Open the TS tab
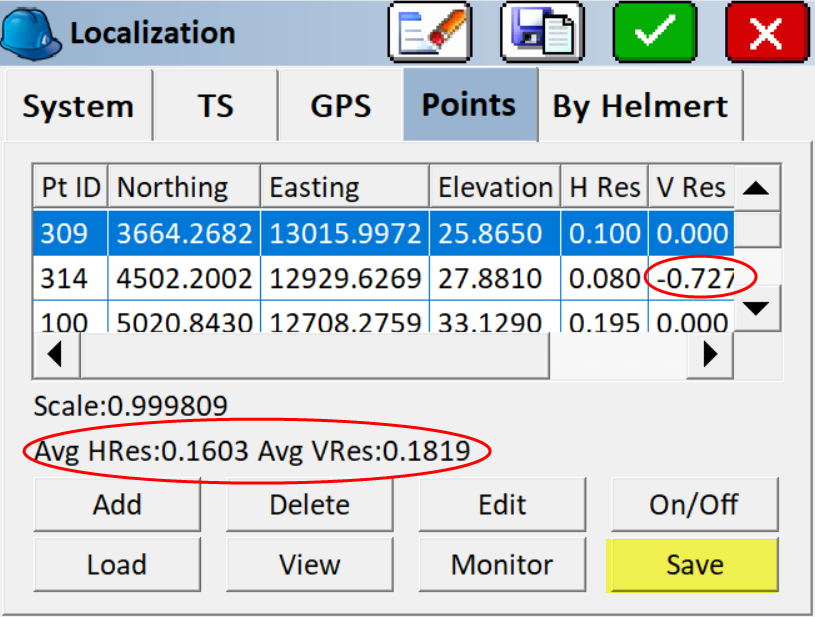This screenshot has width=815, height=617. point(215,107)
